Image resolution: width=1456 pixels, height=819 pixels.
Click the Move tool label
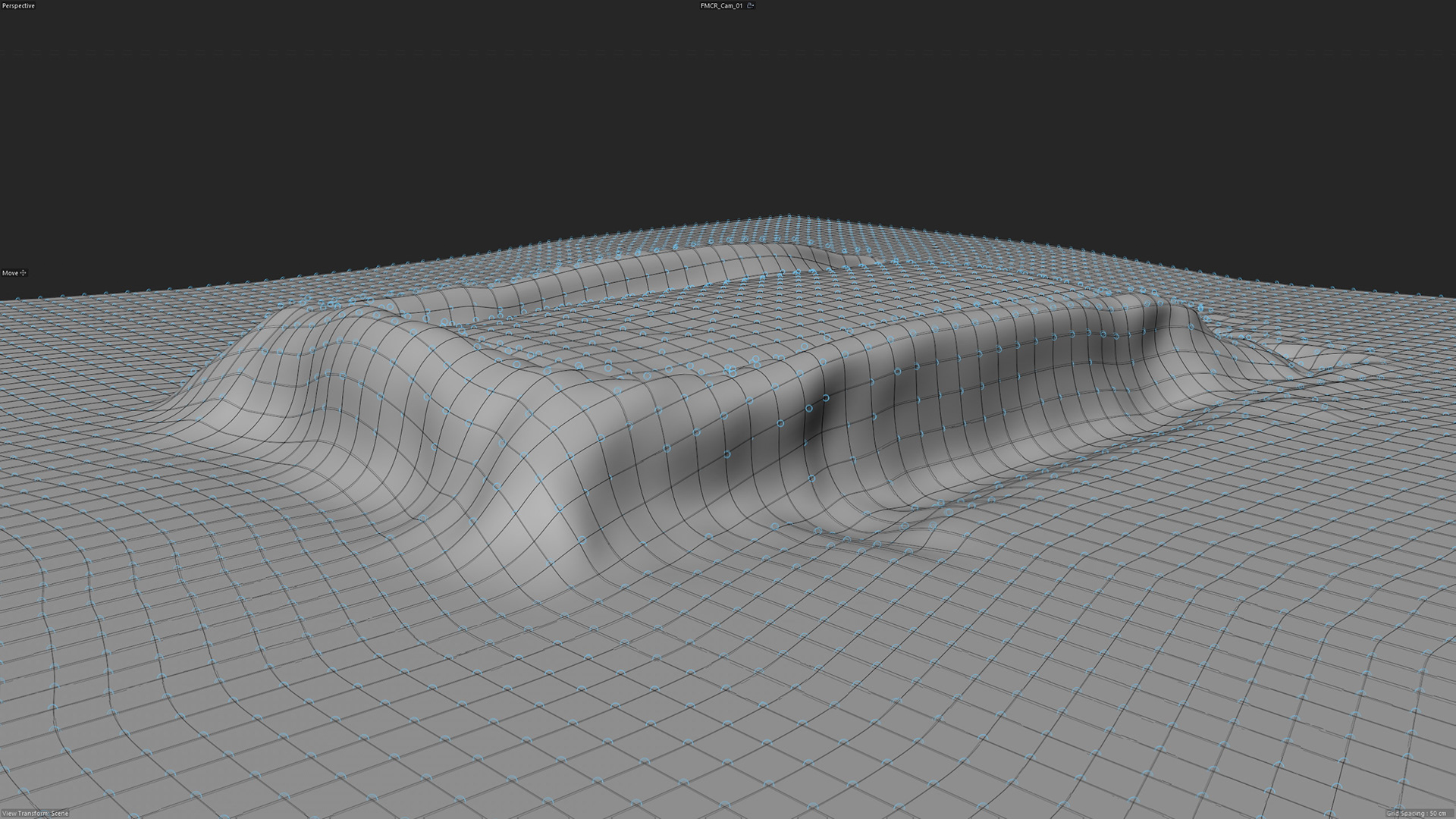point(10,273)
